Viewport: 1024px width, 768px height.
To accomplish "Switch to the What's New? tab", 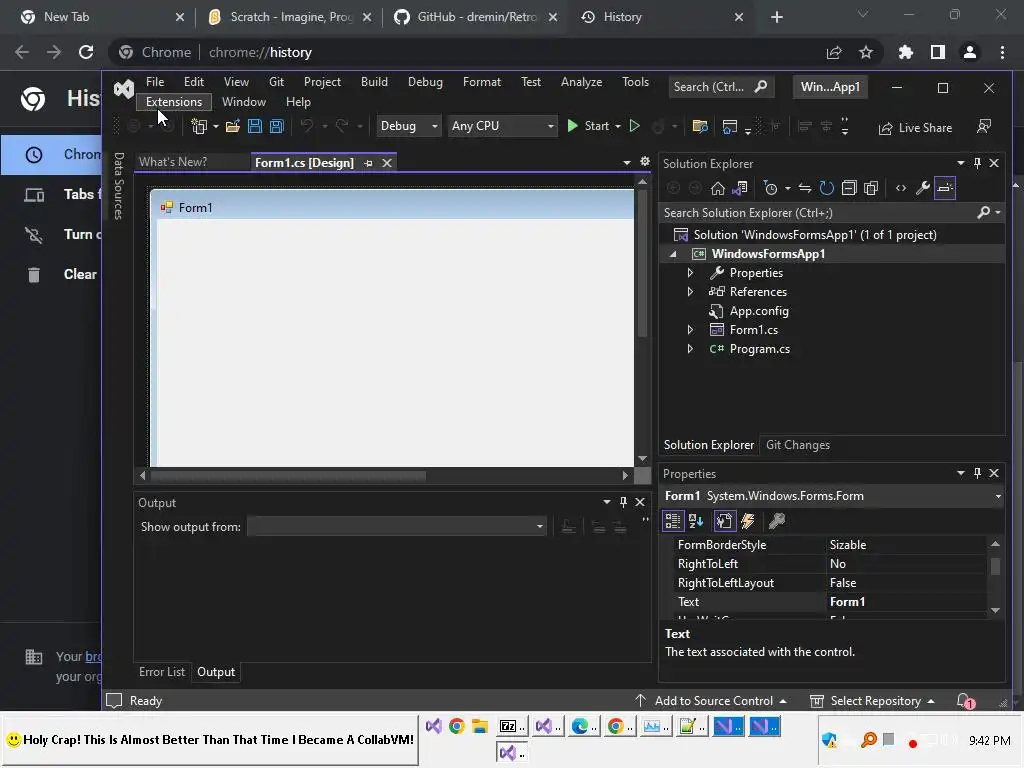I will click(173, 162).
